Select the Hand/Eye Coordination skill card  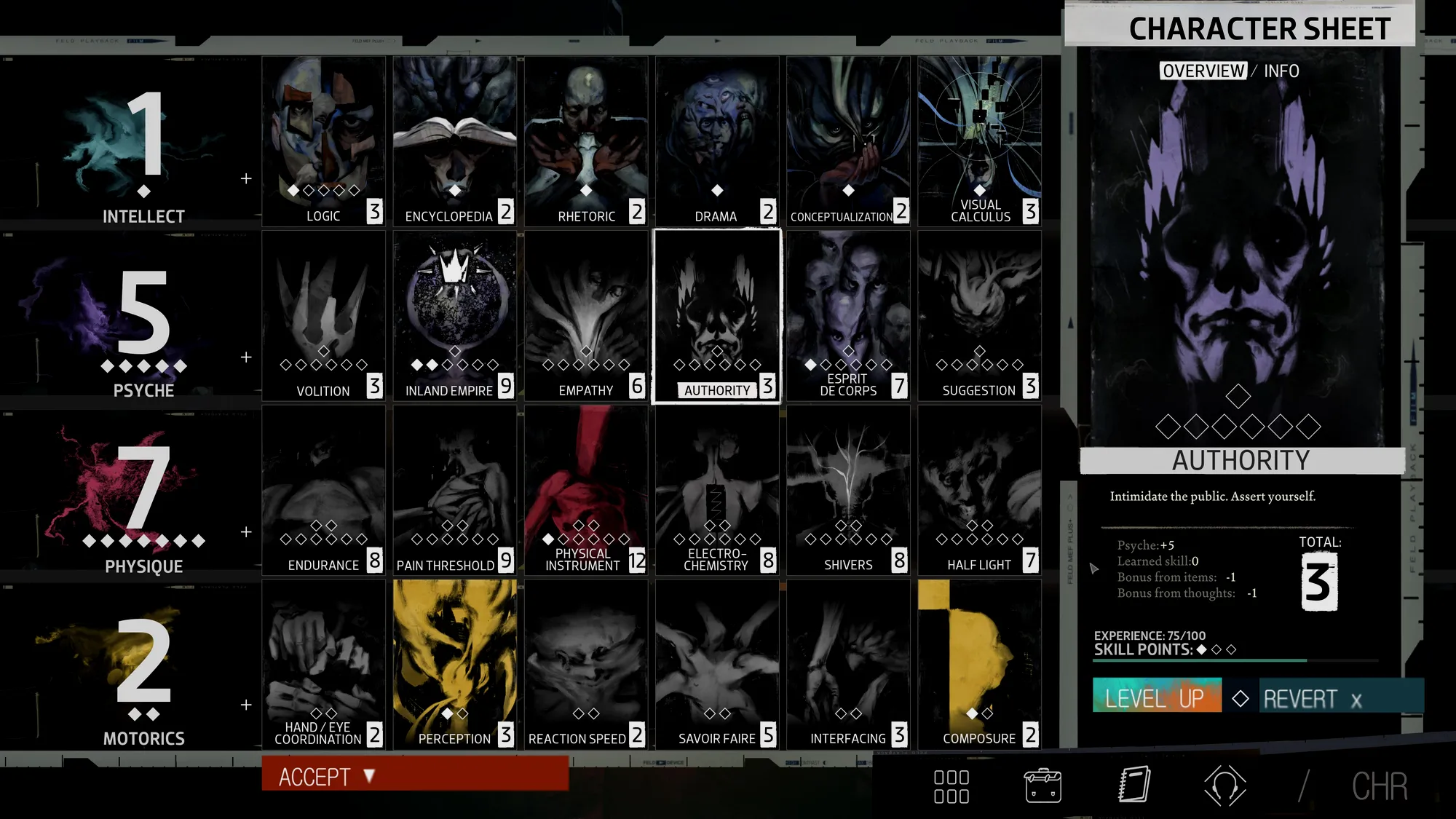[x=324, y=665]
